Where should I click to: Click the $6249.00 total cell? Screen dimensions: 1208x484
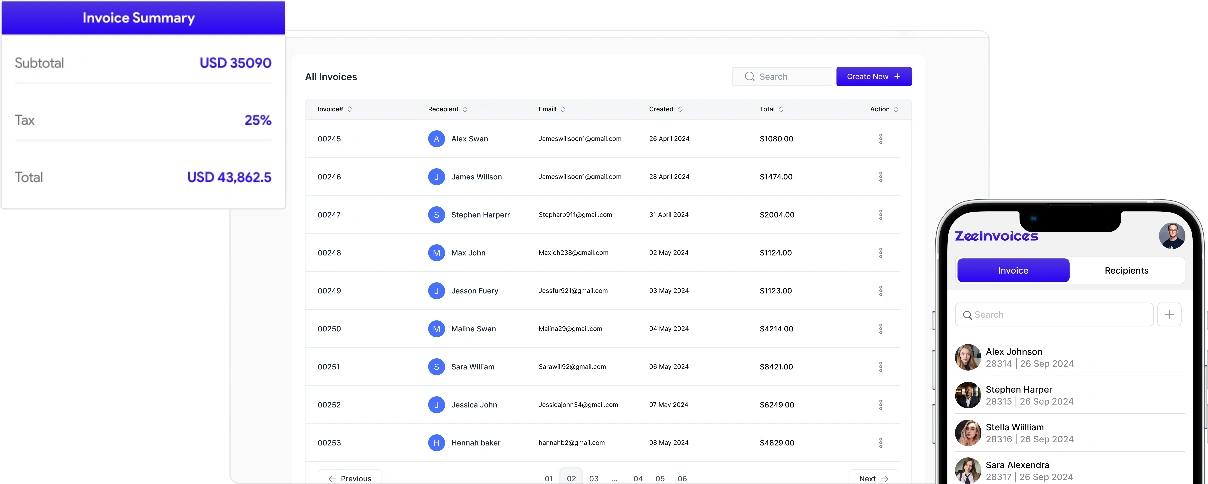(776, 405)
